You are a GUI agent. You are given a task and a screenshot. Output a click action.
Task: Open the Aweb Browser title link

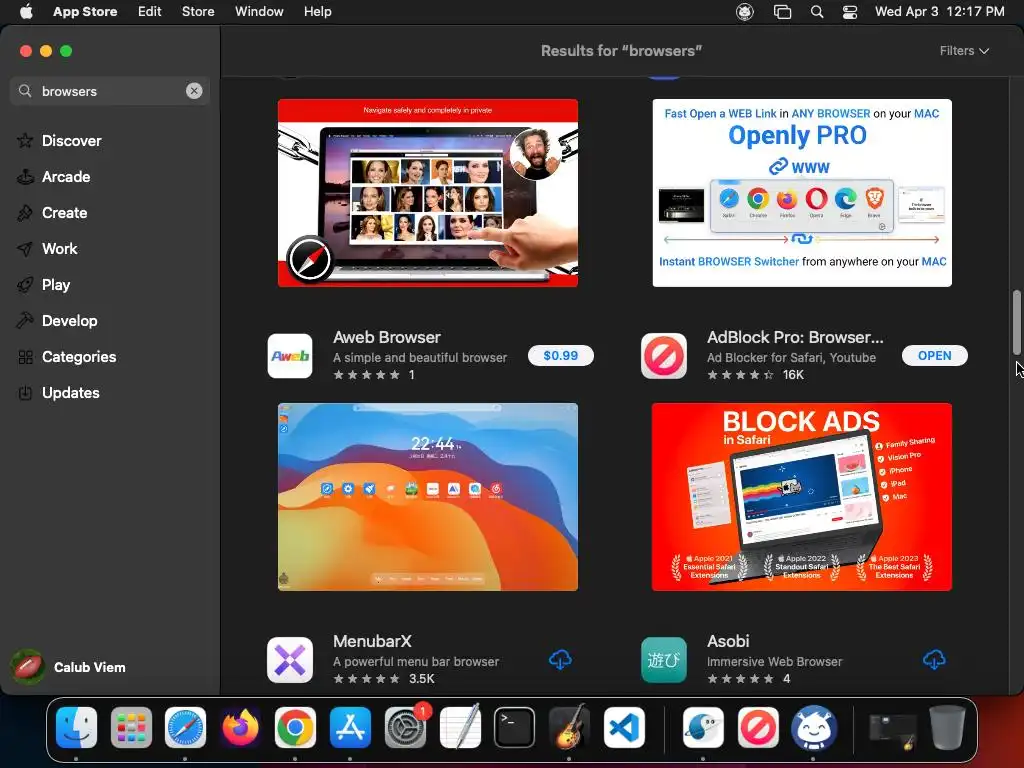pyautogui.click(x=387, y=337)
